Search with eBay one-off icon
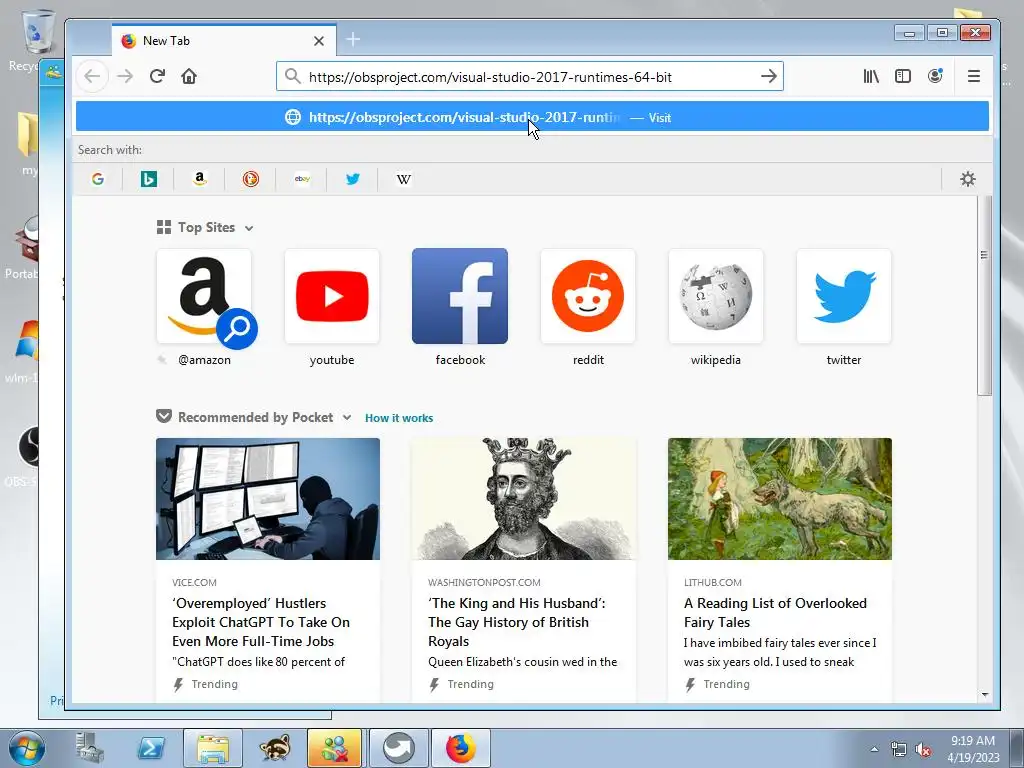 (x=302, y=179)
